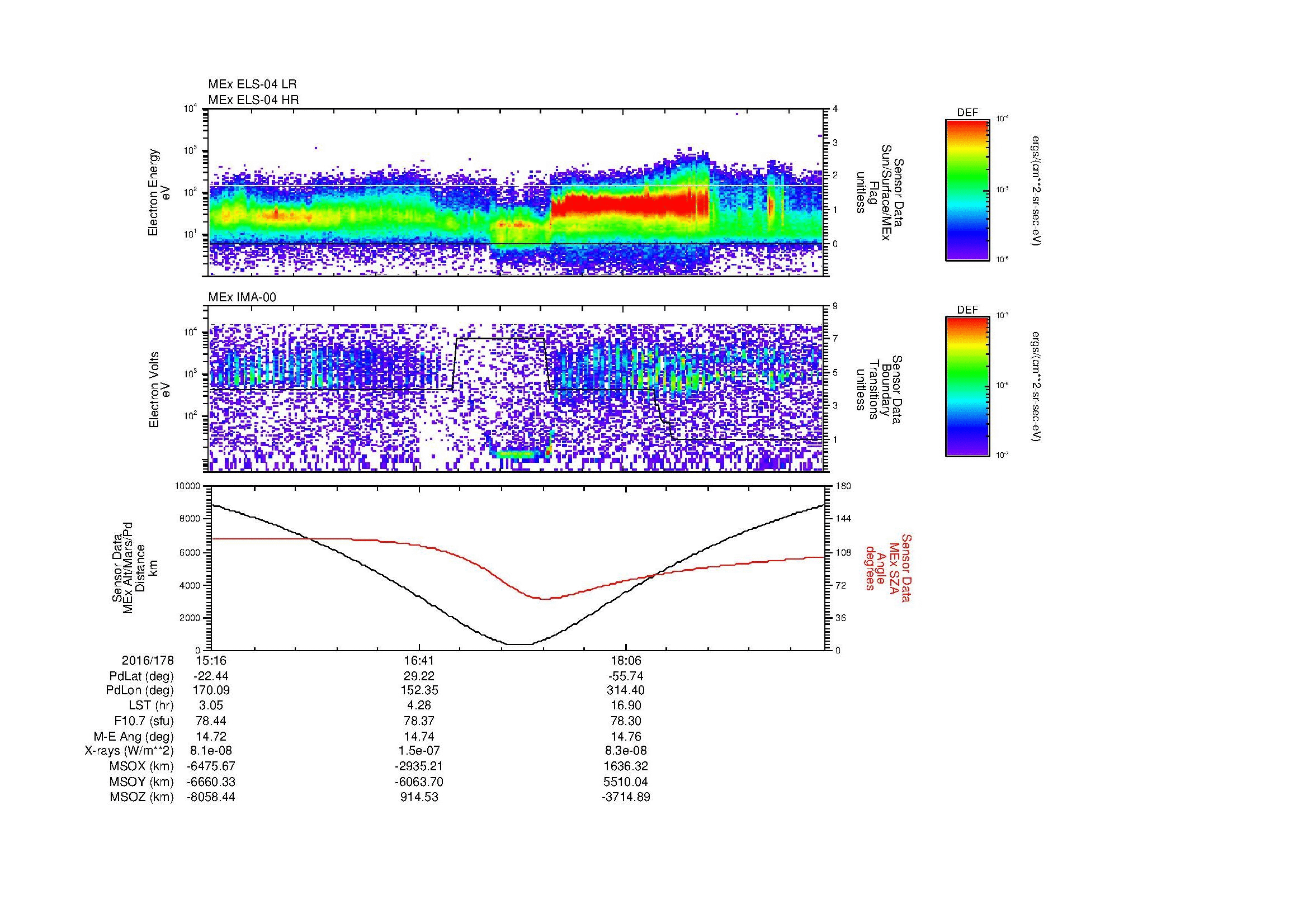Click the 10000 altitude axis tick label
This screenshot has height=924, width=1308.
[x=187, y=486]
